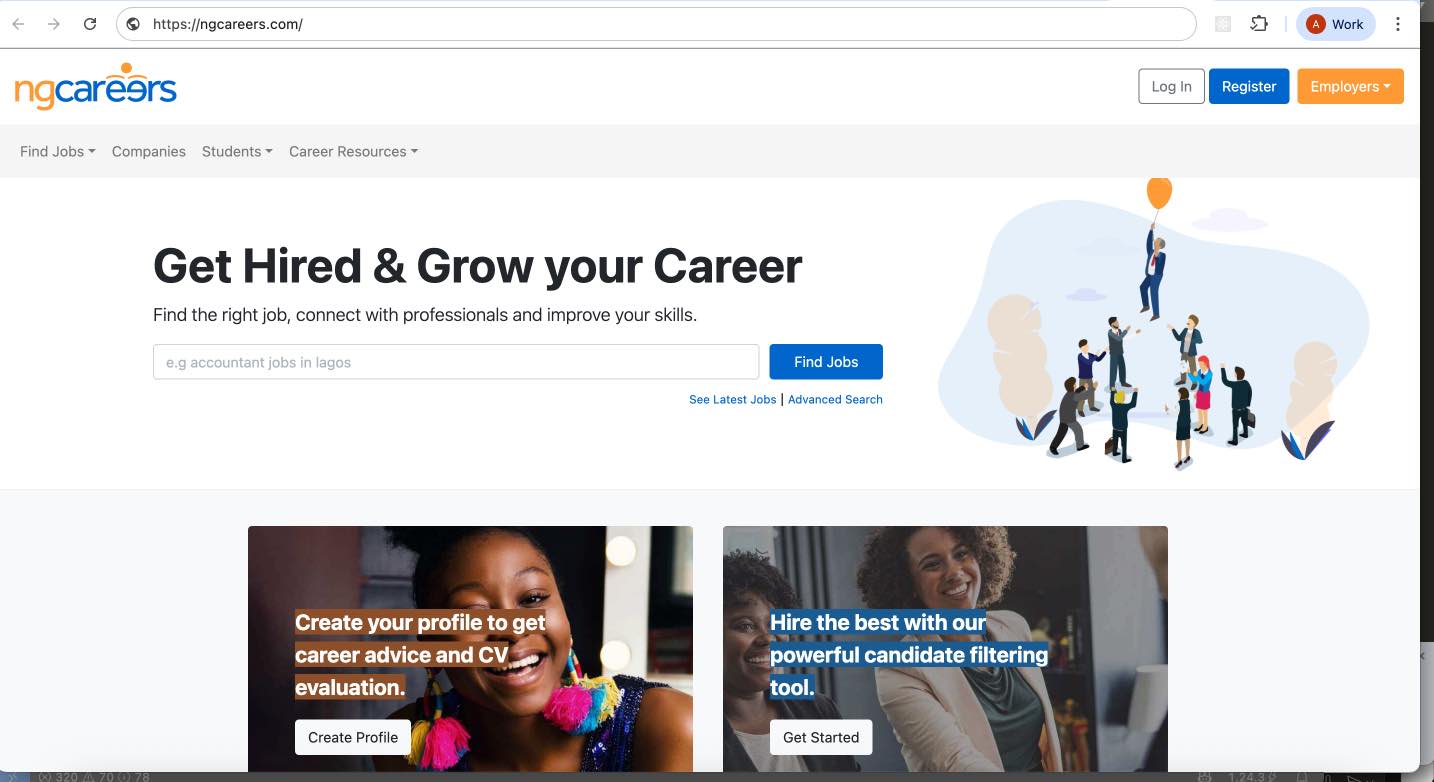The image size is (1434, 782).
Task: Expand the Students dropdown menu
Action: [237, 151]
